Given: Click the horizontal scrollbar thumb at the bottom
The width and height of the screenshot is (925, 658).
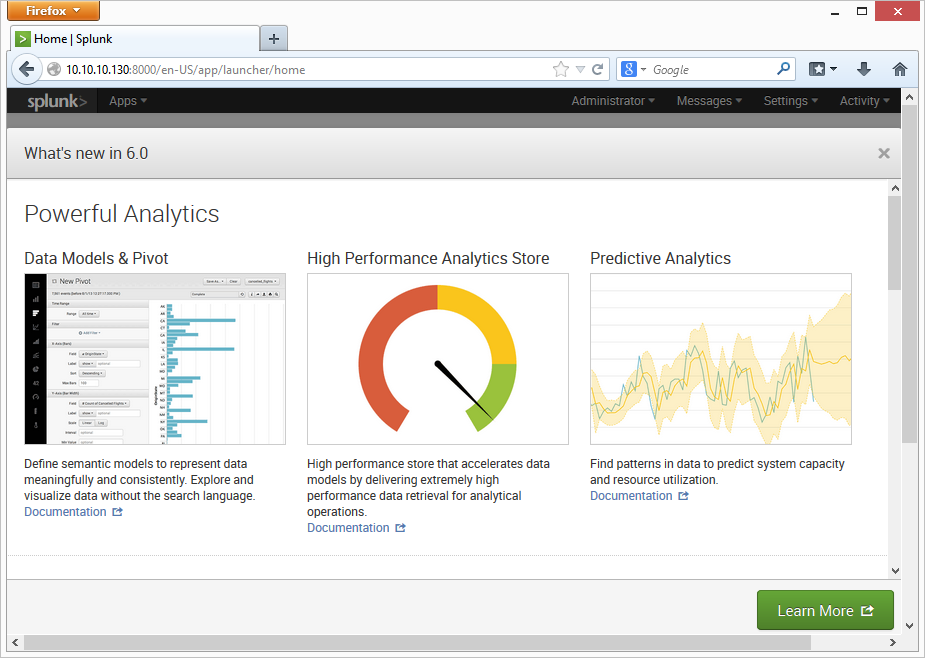Looking at the screenshot, I should tap(418, 642).
